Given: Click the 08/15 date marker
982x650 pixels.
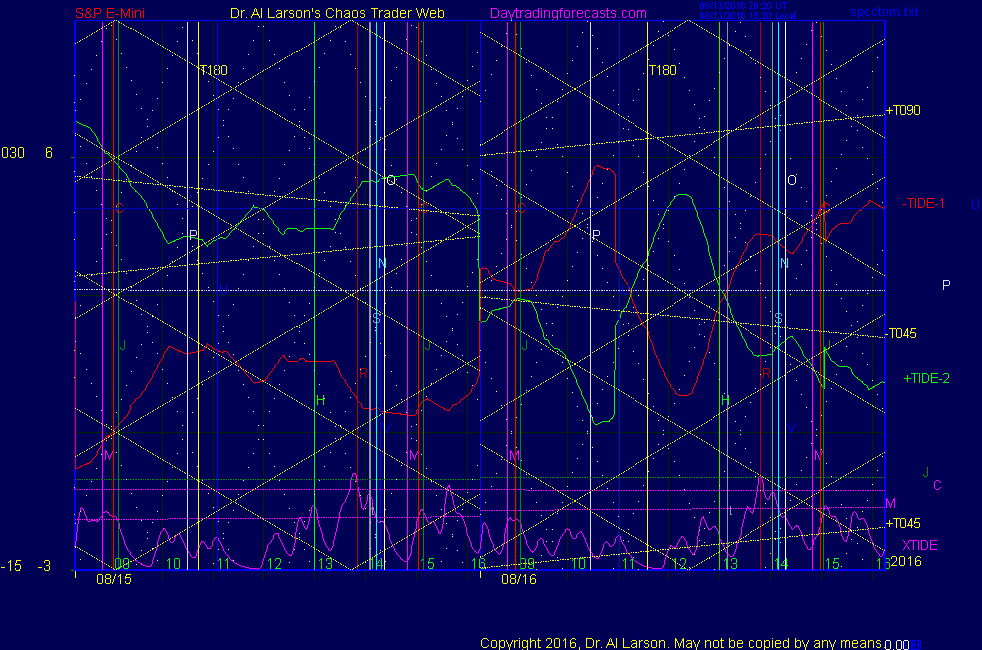Looking at the screenshot, I should point(113,578).
